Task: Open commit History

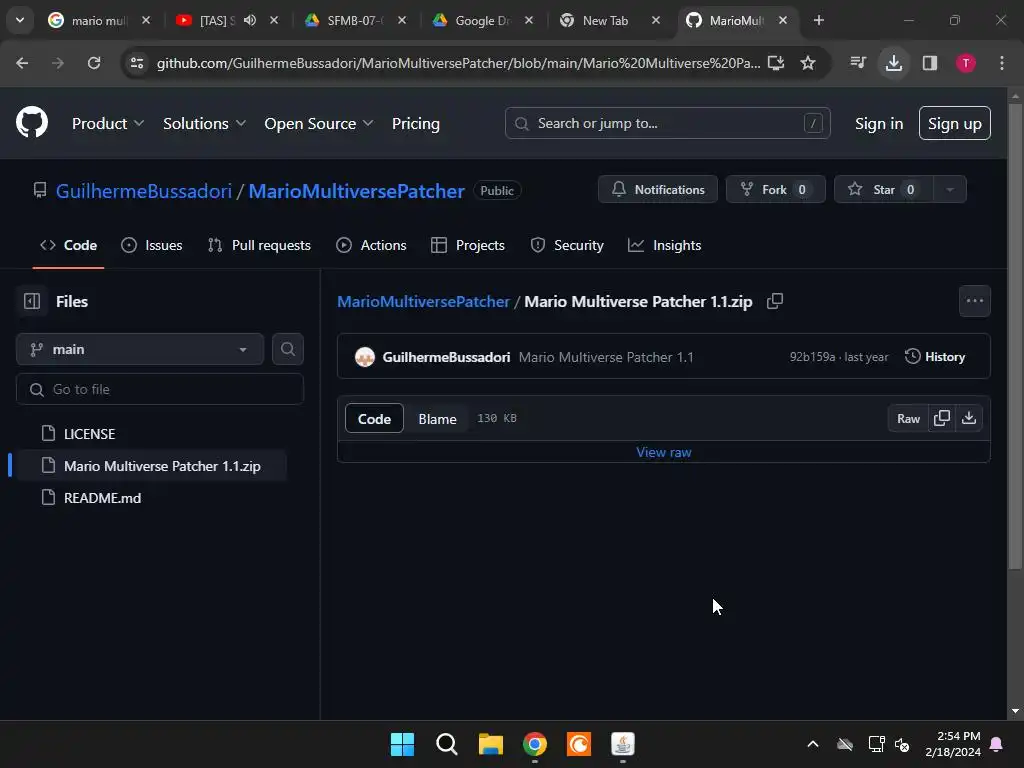Action: pyautogui.click(x=935, y=357)
